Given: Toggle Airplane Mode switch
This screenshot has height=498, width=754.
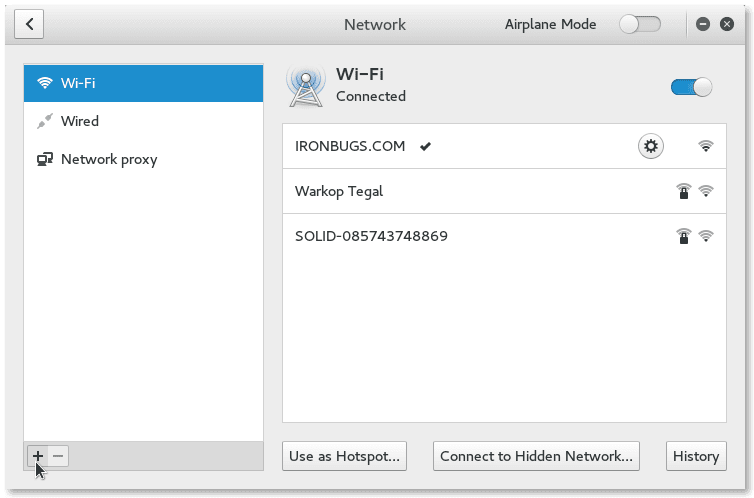Looking at the screenshot, I should click(x=640, y=24).
